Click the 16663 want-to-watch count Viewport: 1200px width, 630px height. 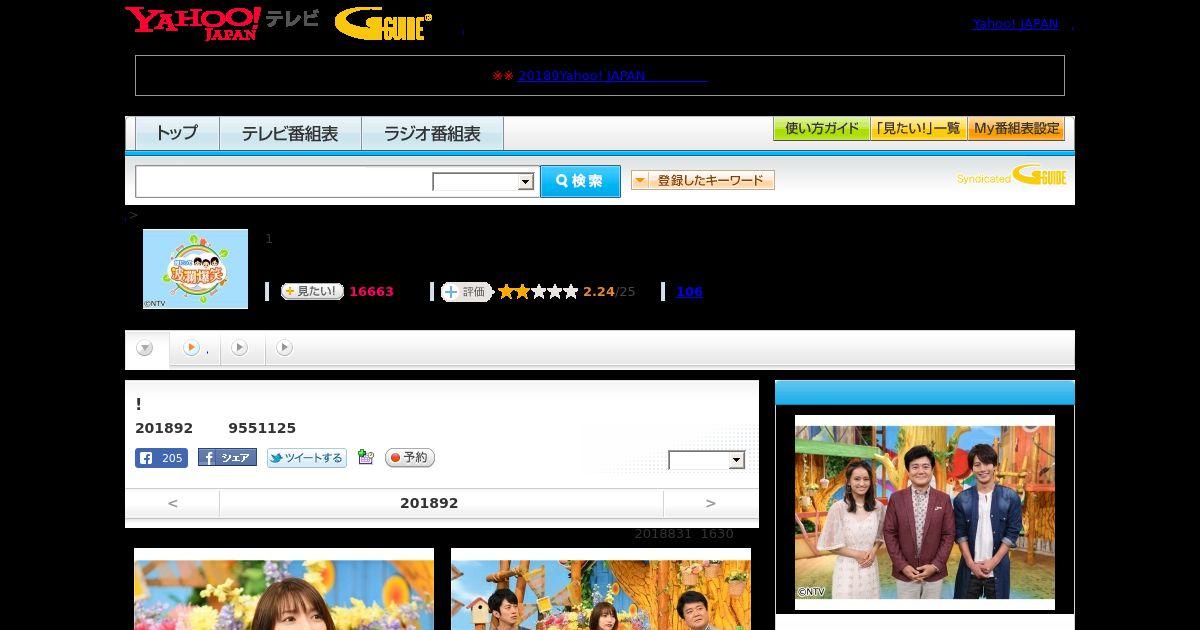[x=371, y=292]
